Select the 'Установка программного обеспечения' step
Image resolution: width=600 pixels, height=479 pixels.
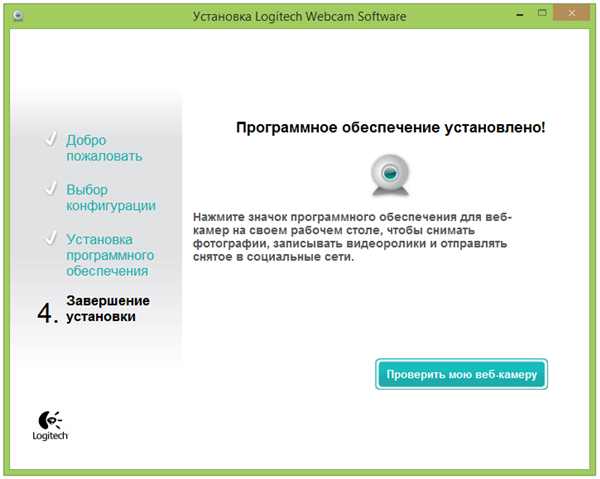coord(110,255)
